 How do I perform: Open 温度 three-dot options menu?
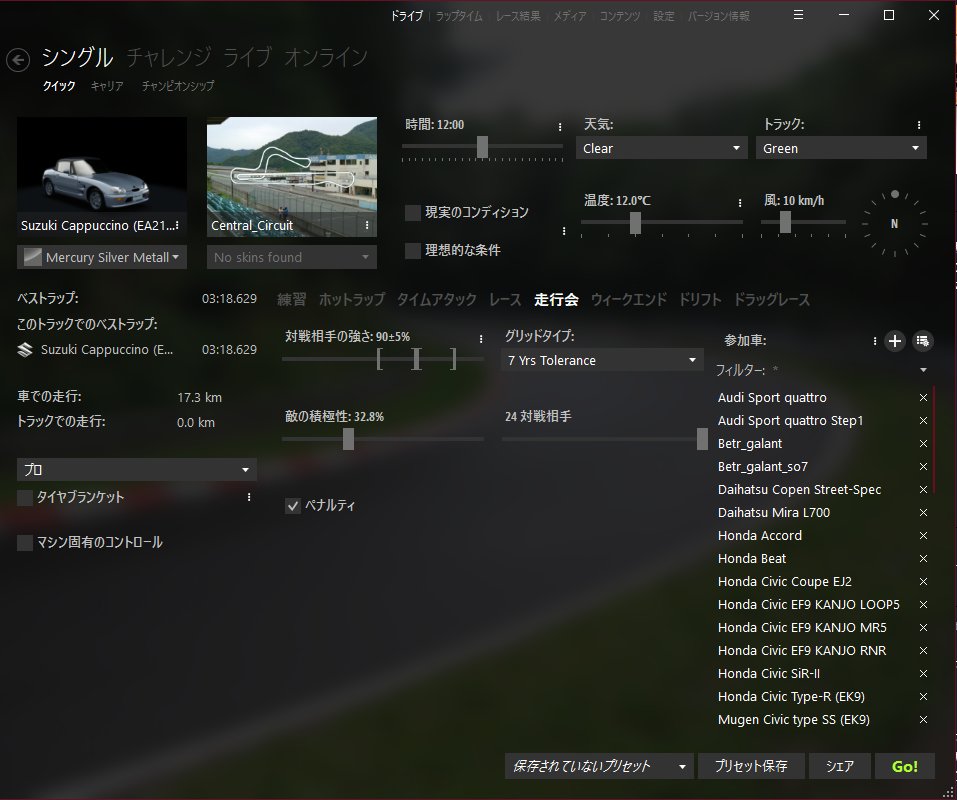[740, 203]
